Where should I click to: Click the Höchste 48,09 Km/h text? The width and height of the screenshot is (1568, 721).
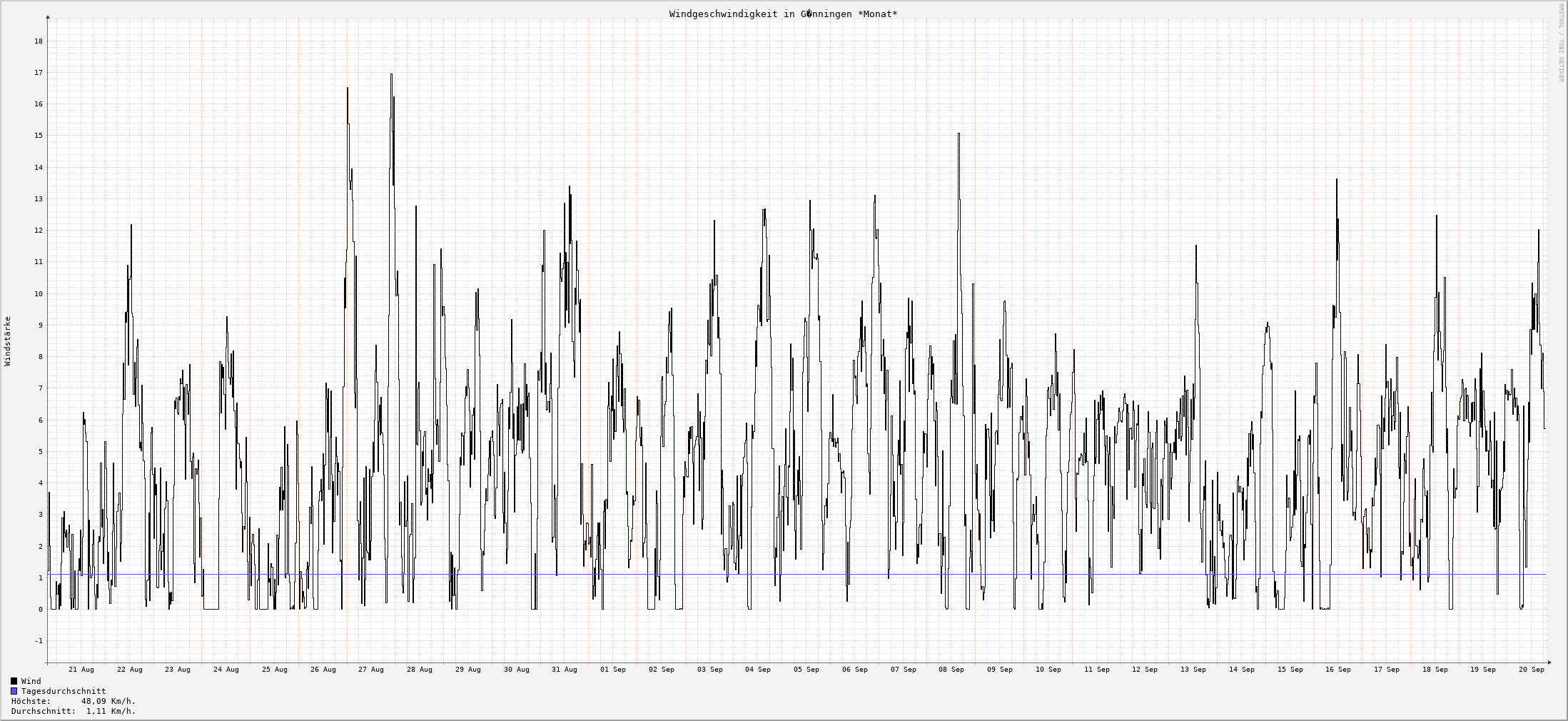coord(74,701)
